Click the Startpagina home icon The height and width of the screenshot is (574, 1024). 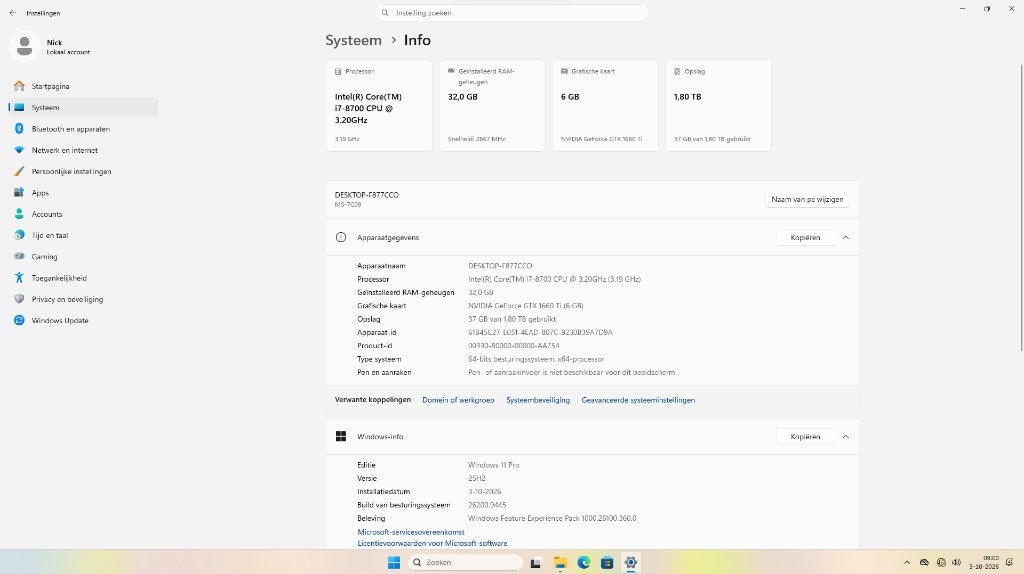point(19,86)
